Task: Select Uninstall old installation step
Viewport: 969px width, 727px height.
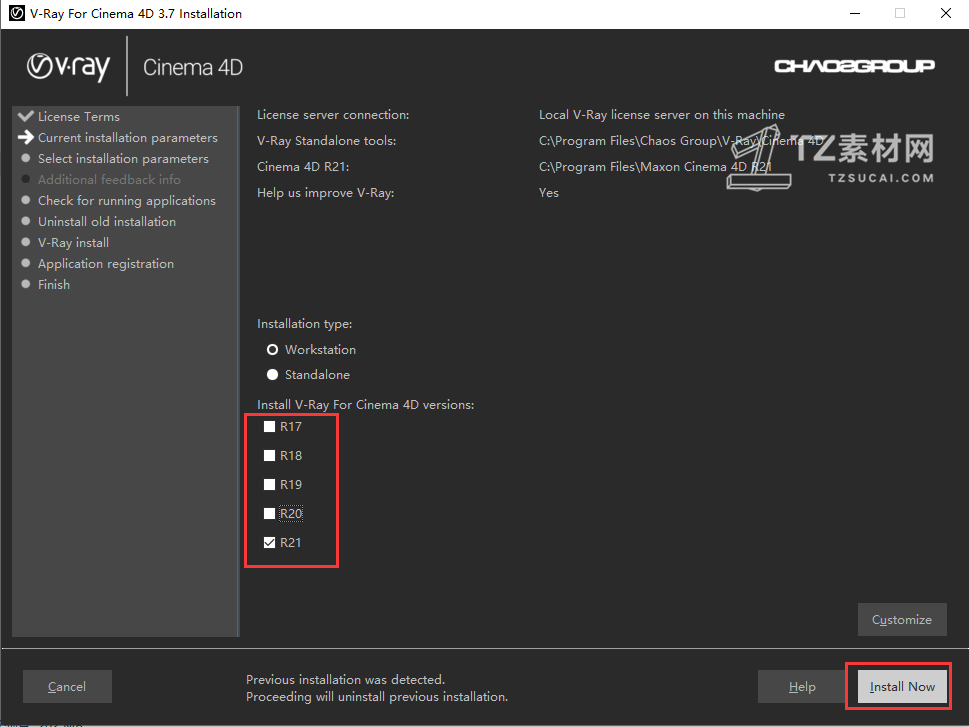Action: coord(107,222)
